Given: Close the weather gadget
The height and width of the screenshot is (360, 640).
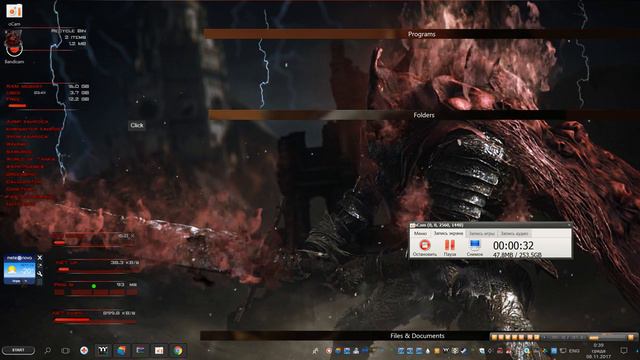Looking at the screenshot, I should coord(40,258).
